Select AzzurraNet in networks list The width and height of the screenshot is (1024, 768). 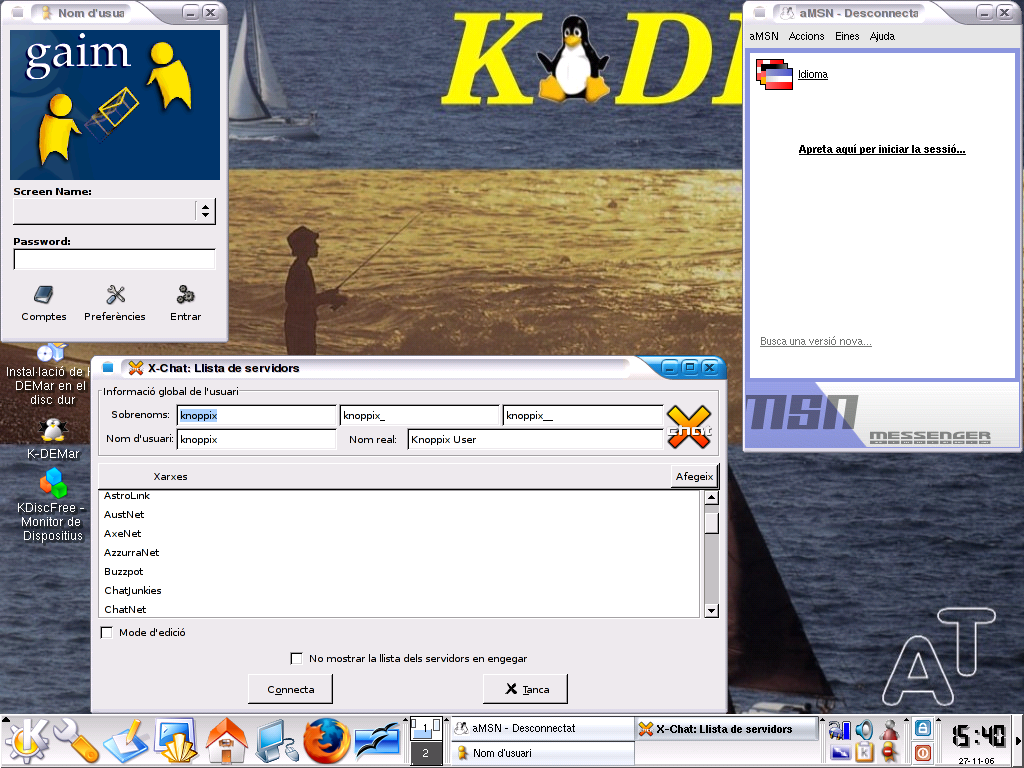[399, 552]
